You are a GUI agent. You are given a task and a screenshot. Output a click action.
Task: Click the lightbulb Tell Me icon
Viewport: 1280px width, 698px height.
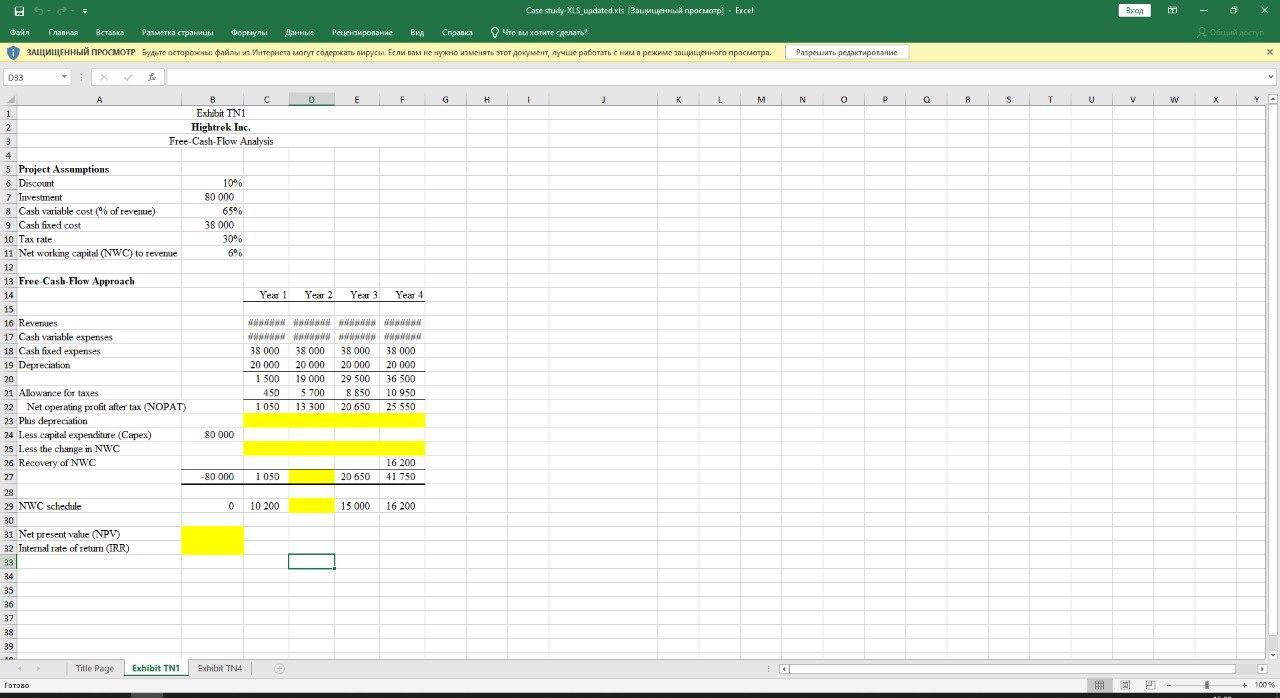click(494, 33)
